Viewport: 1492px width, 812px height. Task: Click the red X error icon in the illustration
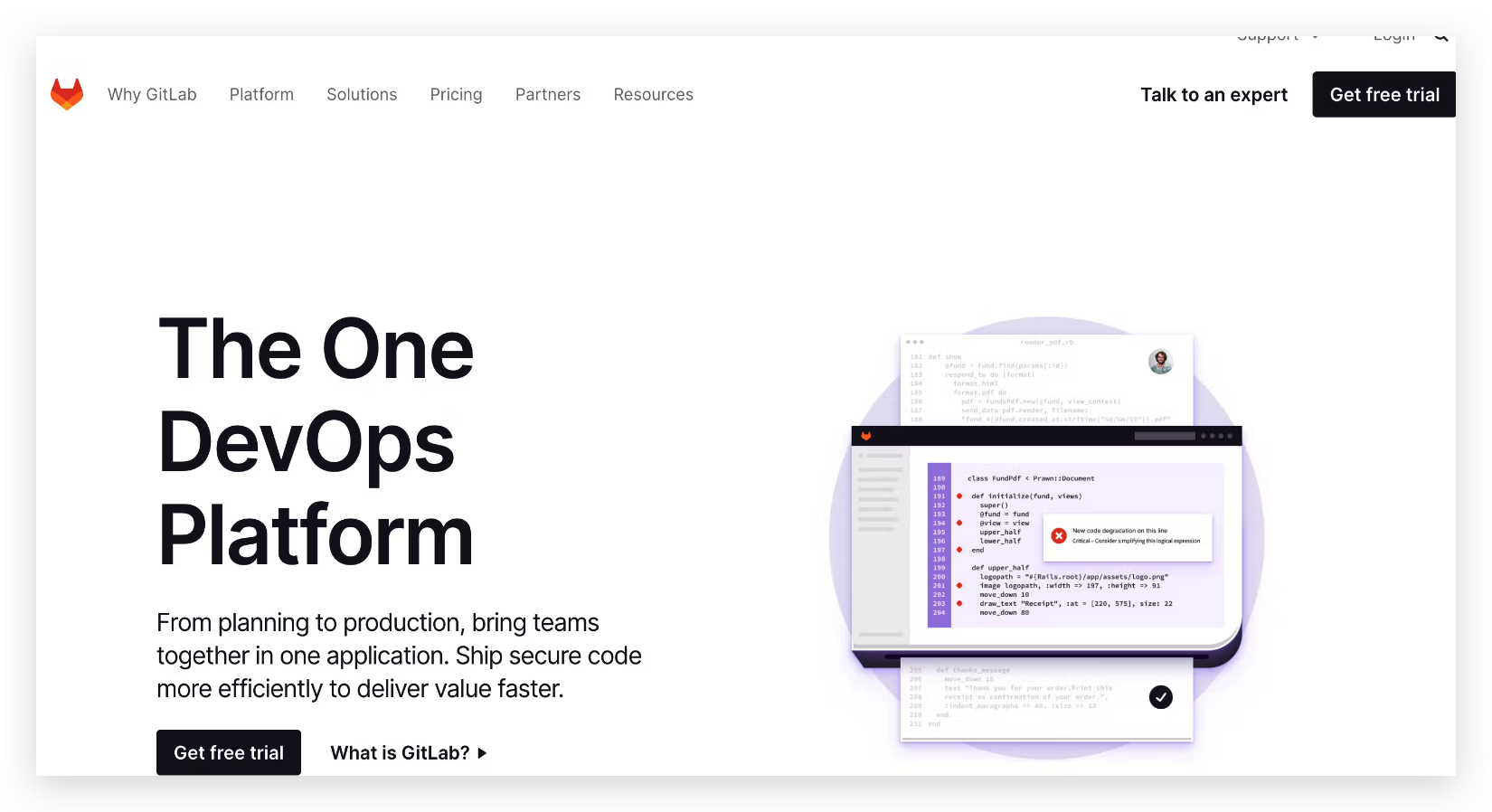pos(1059,536)
